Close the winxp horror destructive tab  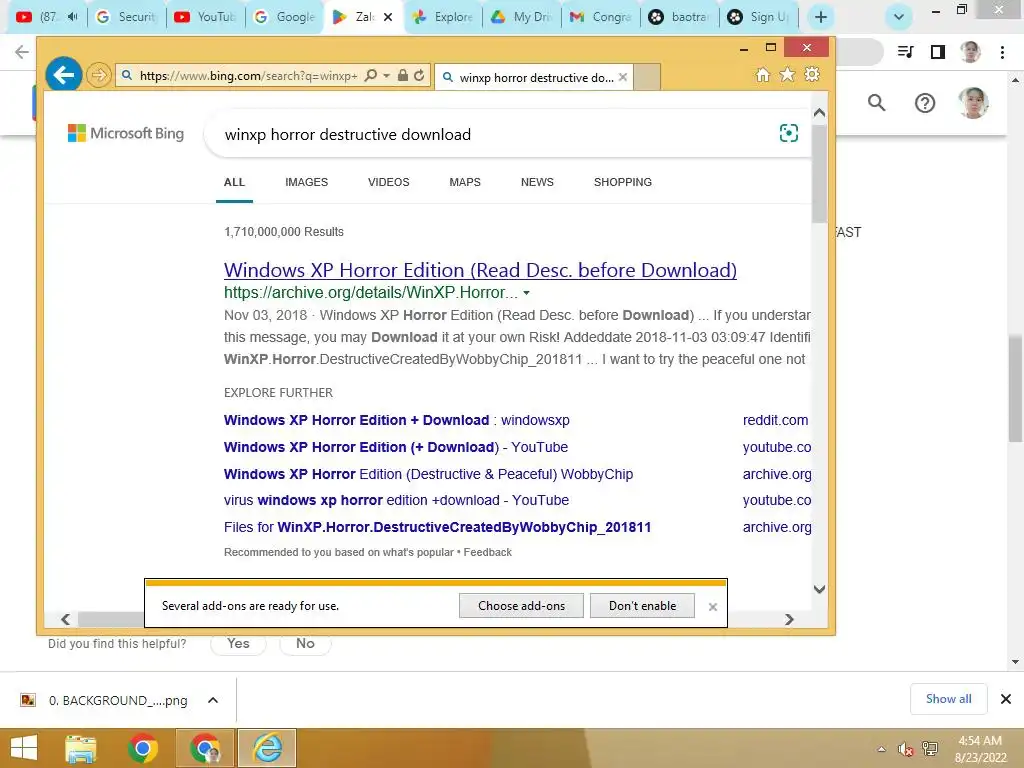click(623, 77)
